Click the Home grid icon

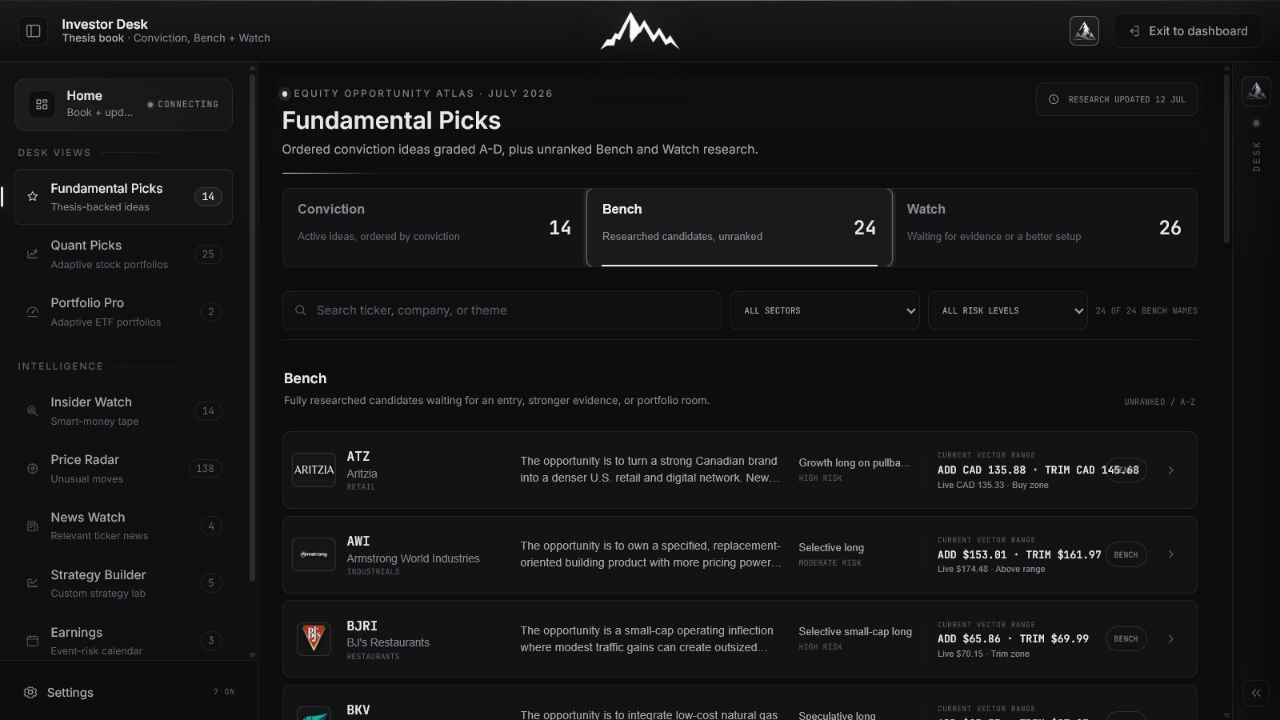[x=42, y=104]
